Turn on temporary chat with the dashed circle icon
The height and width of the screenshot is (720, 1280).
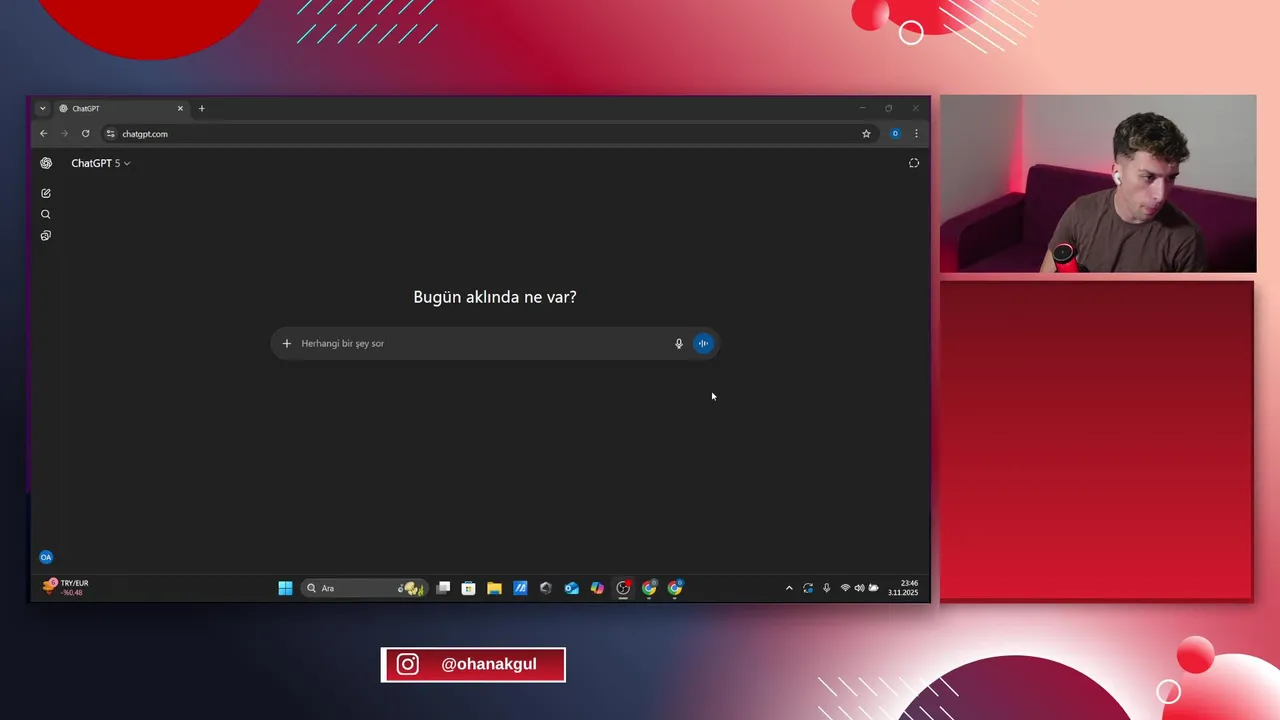914,163
